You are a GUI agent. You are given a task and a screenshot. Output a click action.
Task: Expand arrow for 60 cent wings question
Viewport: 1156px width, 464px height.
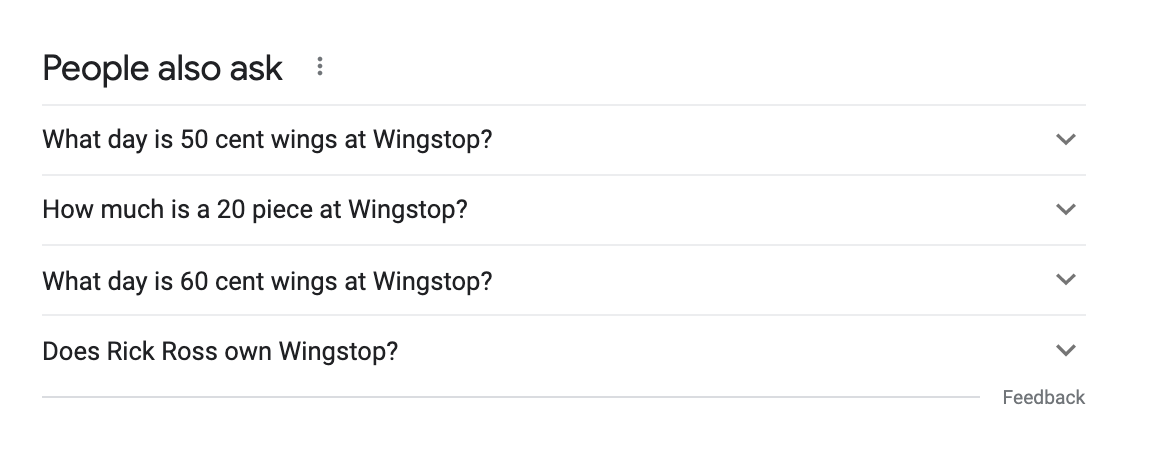[1066, 280]
